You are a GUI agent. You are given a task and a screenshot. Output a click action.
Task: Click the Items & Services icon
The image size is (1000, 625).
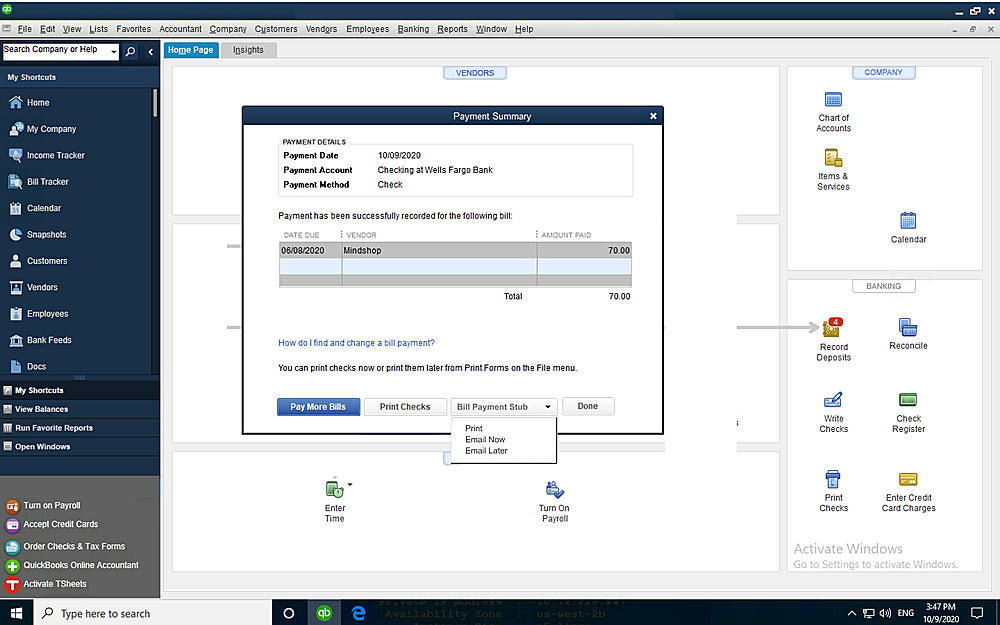click(x=833, y=159)
